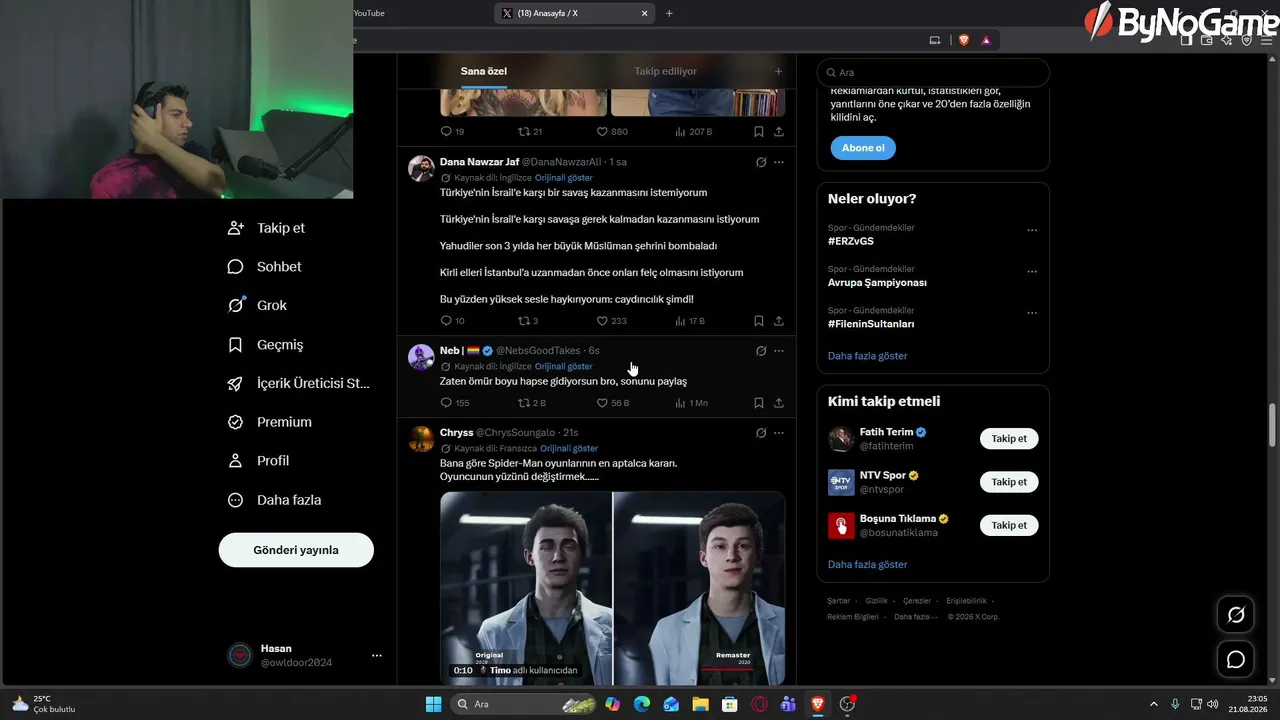Open the floating messages button
1280x720 pixels.
(1236, 660)
